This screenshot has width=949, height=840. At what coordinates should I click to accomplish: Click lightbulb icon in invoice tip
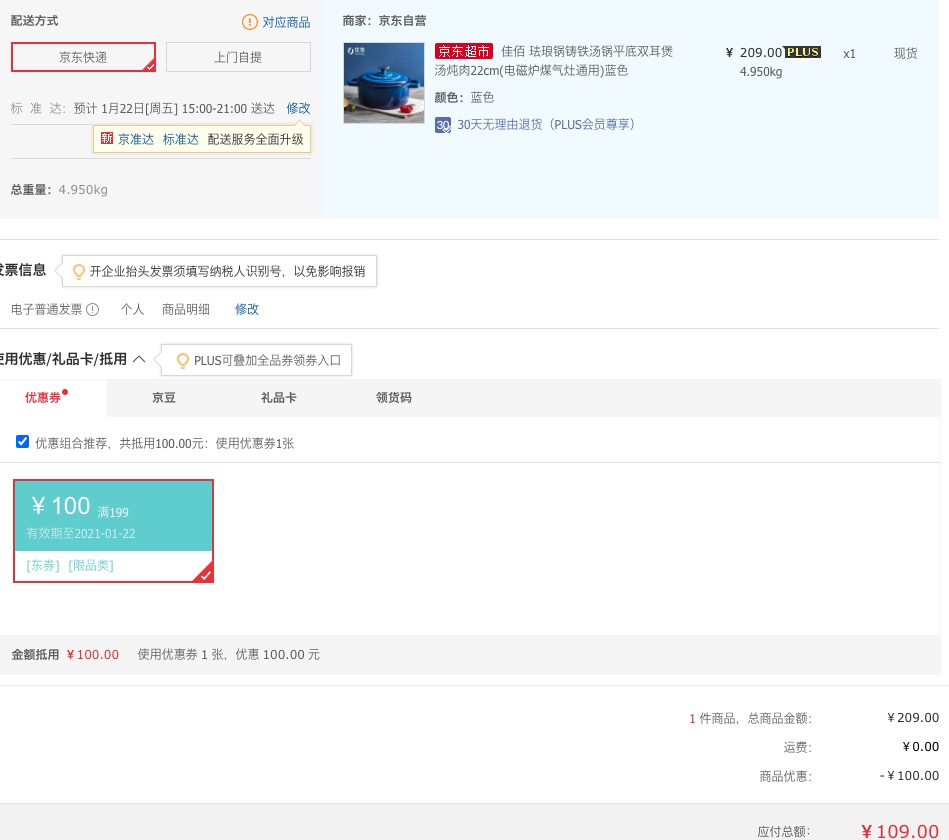78,271
